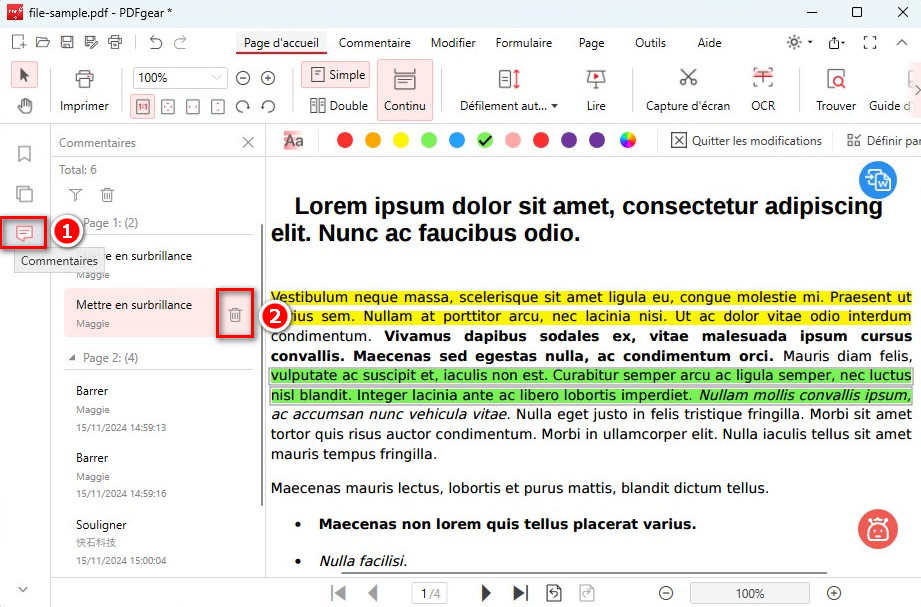Click Quitter les modifications
Screen dimensions: 921x607
tap(746, 140)
